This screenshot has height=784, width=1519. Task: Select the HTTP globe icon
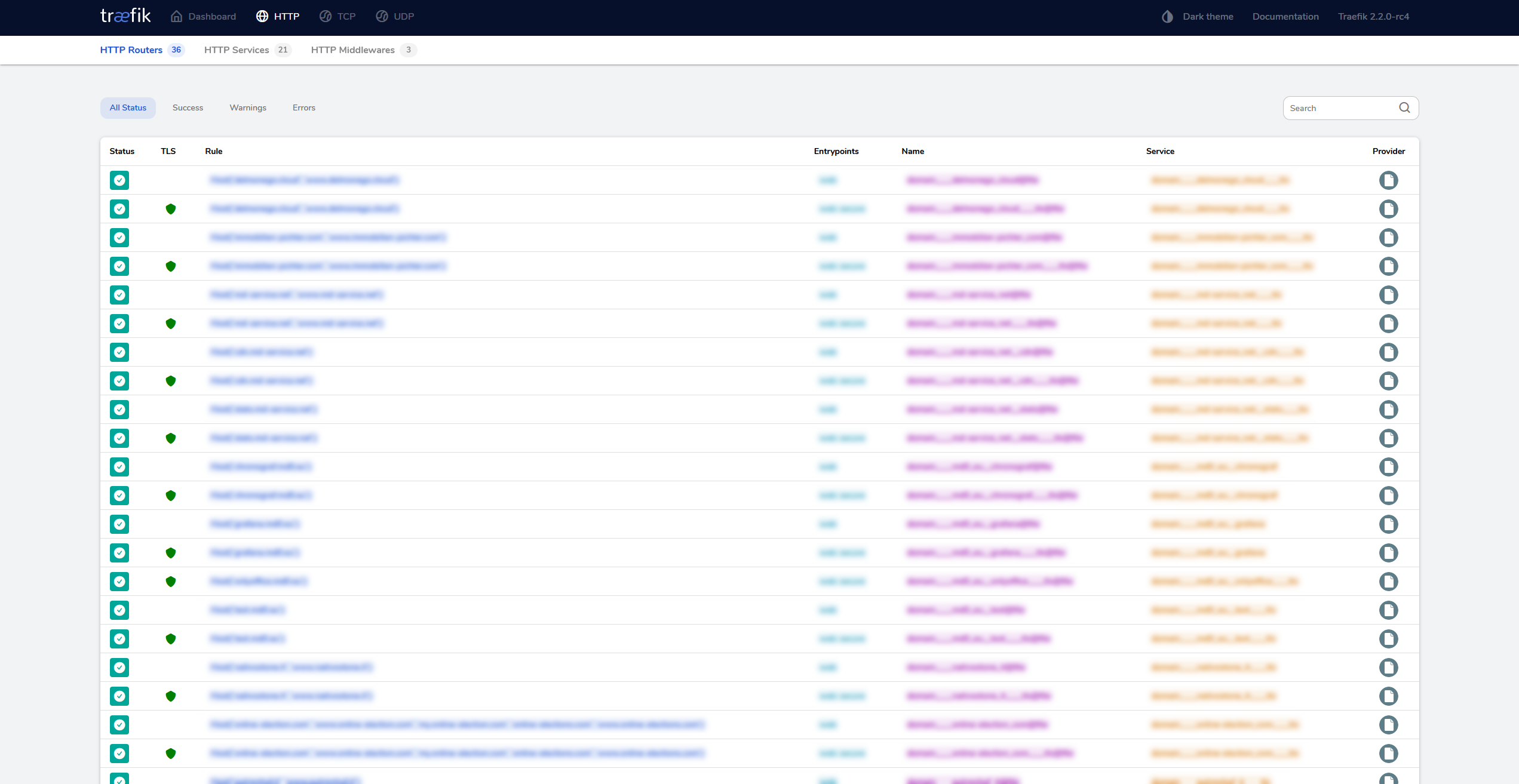(x=262, y=16)
